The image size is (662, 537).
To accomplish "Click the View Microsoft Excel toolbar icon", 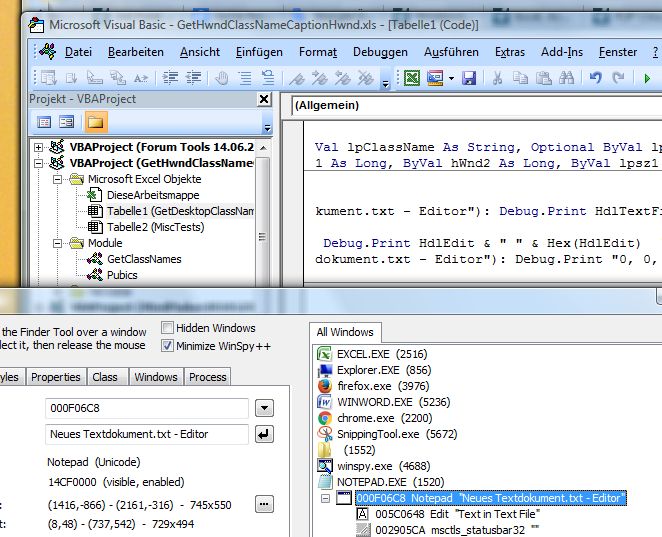I will click(x=412, y=78).
